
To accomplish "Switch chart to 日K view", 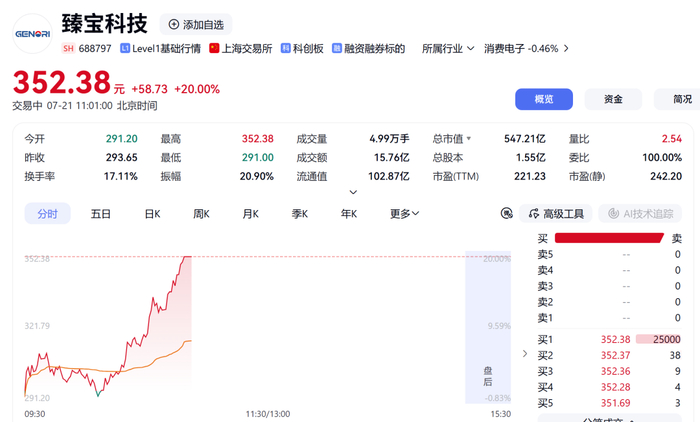I will [152, 214].
